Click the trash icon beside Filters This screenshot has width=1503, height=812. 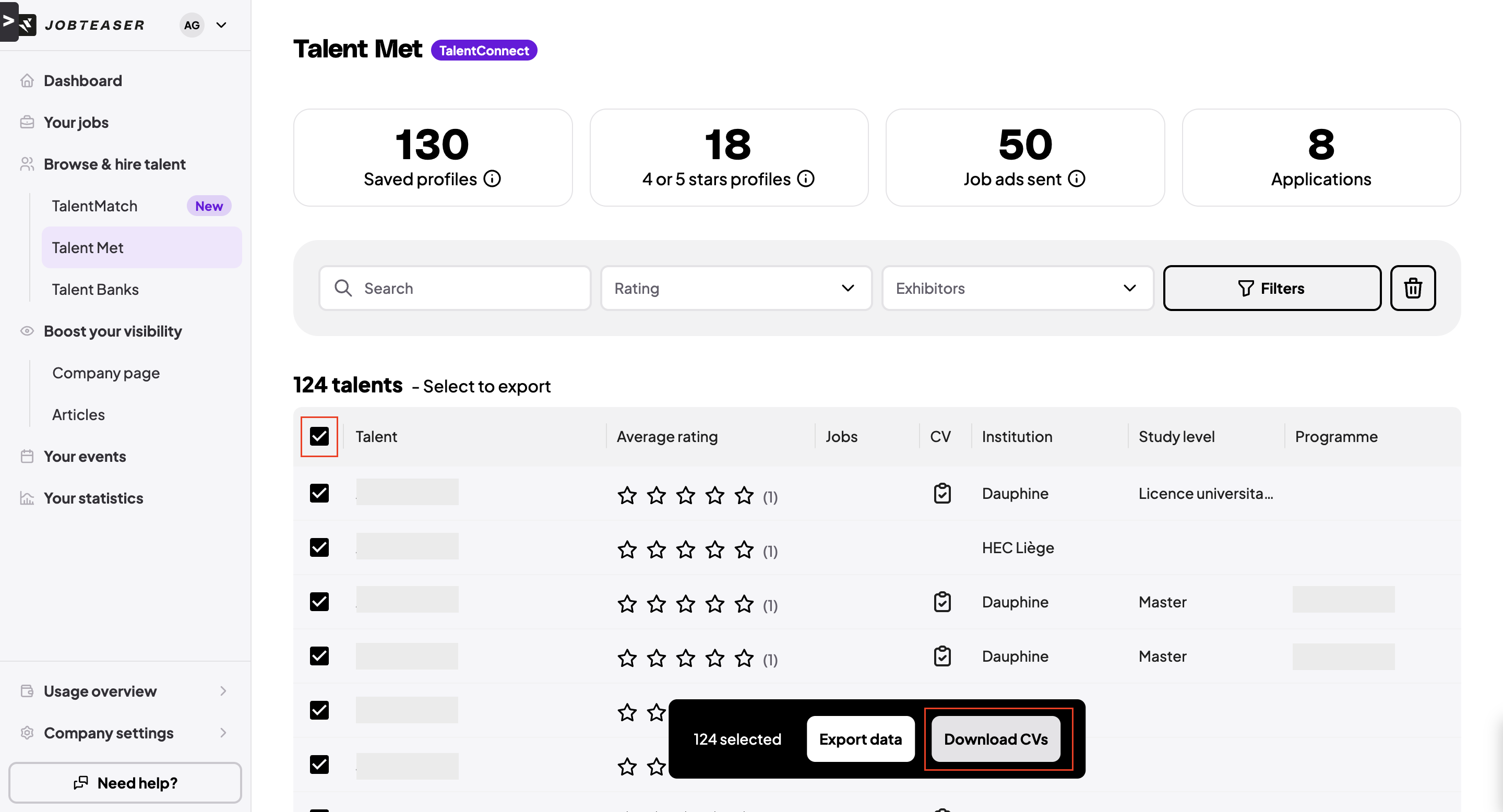click(1412, 288)
